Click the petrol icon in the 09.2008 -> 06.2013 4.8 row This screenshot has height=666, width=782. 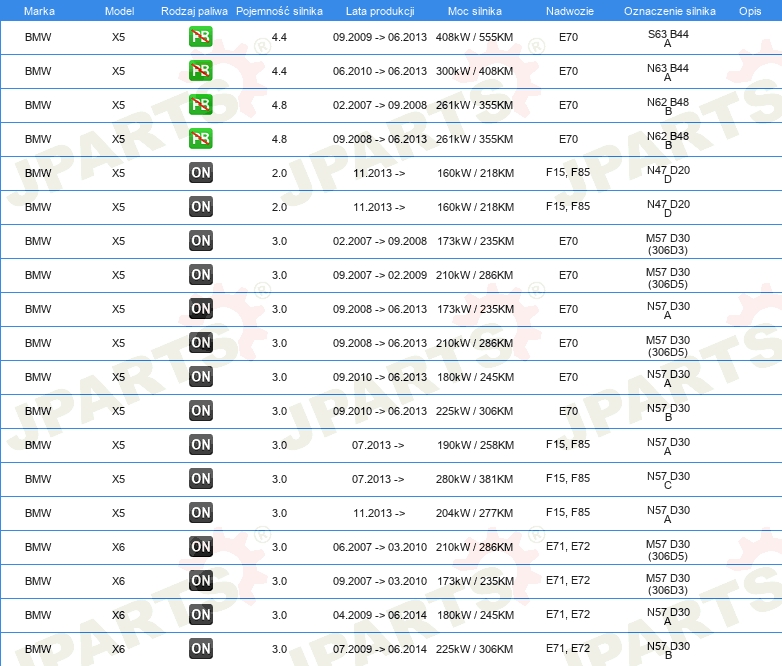(x=200, y=139)
